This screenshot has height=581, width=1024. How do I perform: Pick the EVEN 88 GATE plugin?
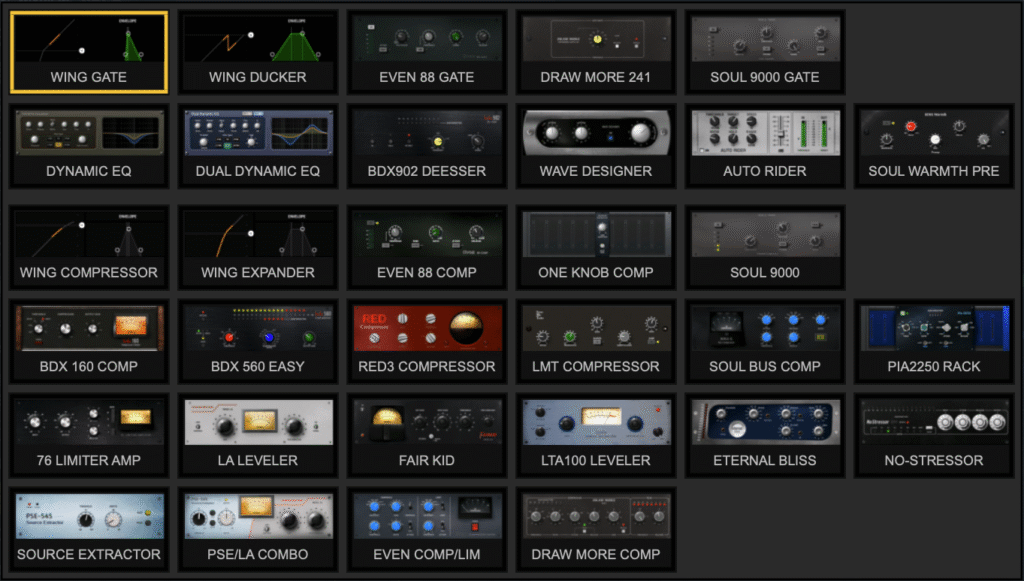point(427,52)
